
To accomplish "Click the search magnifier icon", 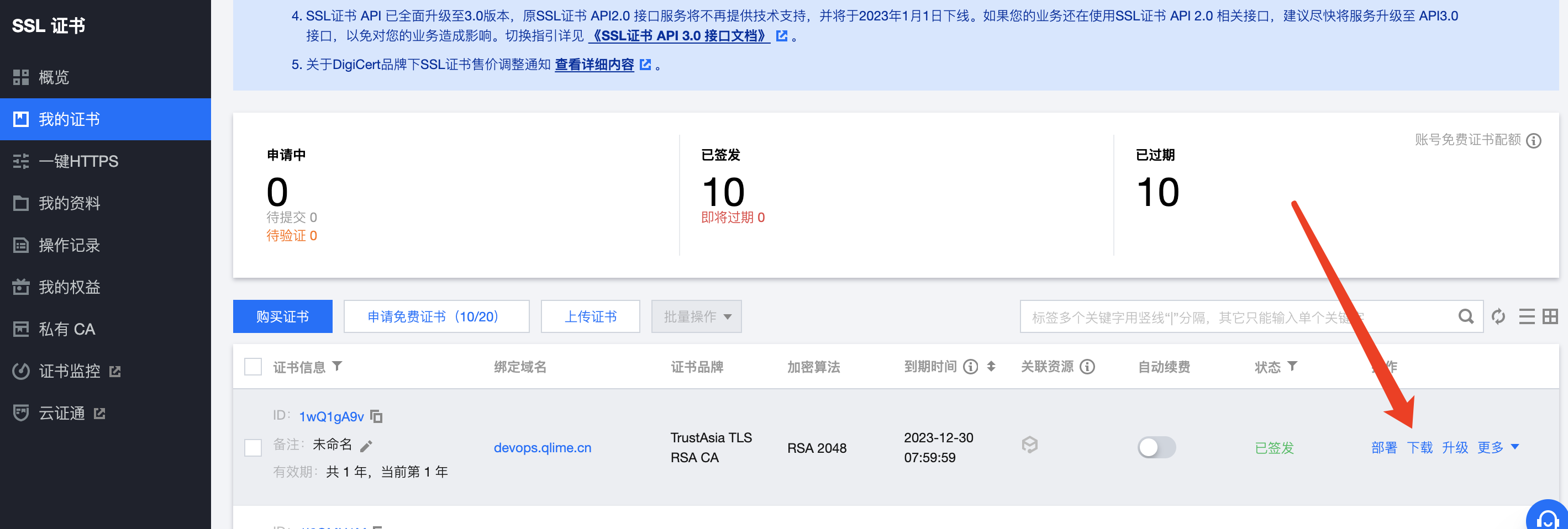I will point(1466,316).
